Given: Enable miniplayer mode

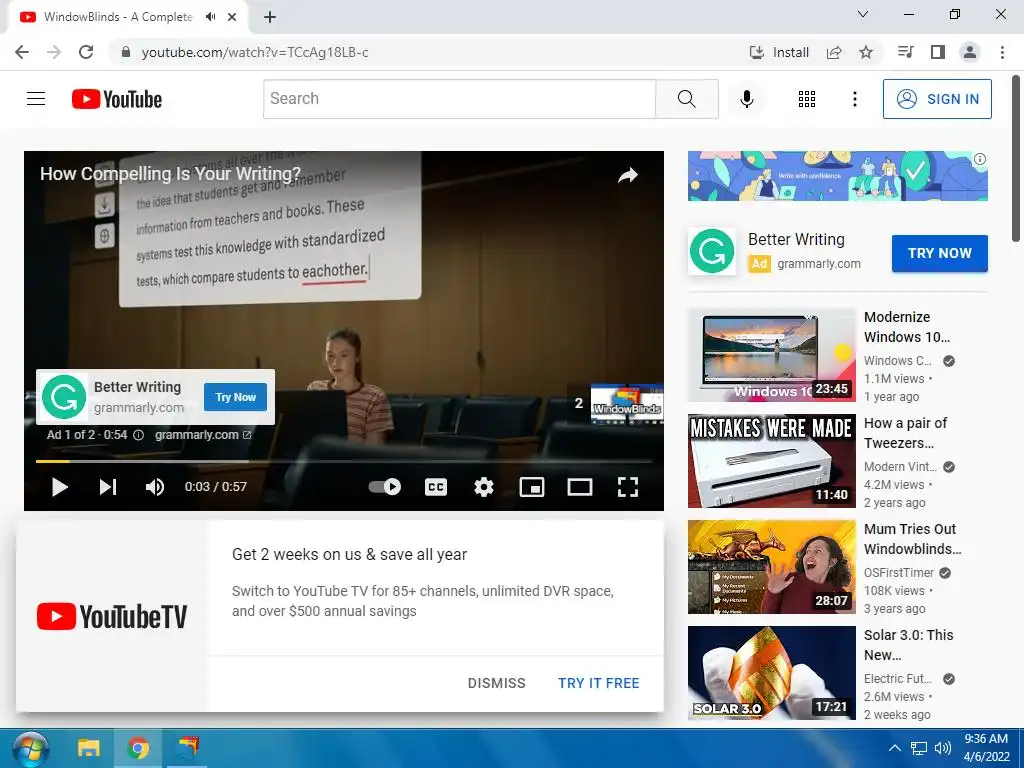Looking at the screenshot, I should point(532,487).
